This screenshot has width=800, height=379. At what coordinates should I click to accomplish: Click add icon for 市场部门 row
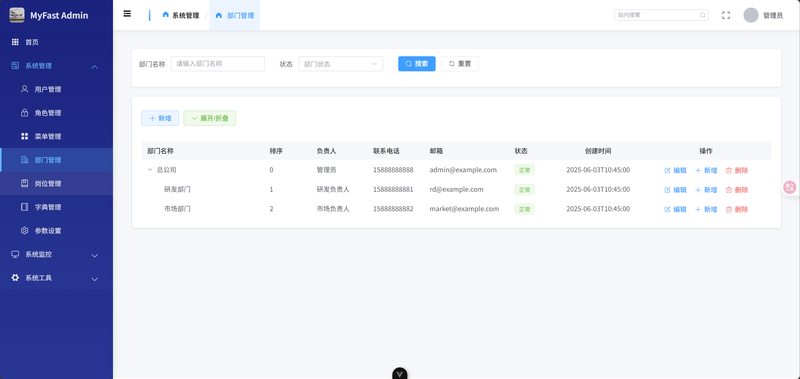tap(698, 209)
